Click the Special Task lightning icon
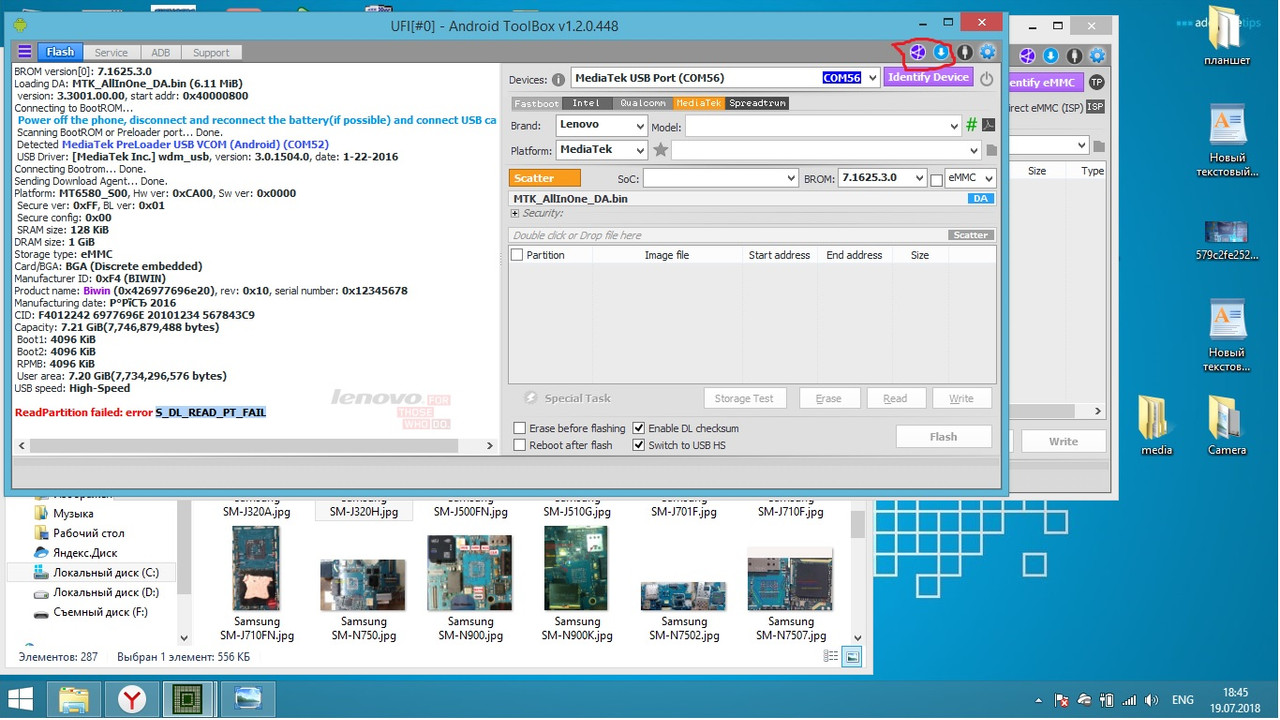 click(531, 398)
